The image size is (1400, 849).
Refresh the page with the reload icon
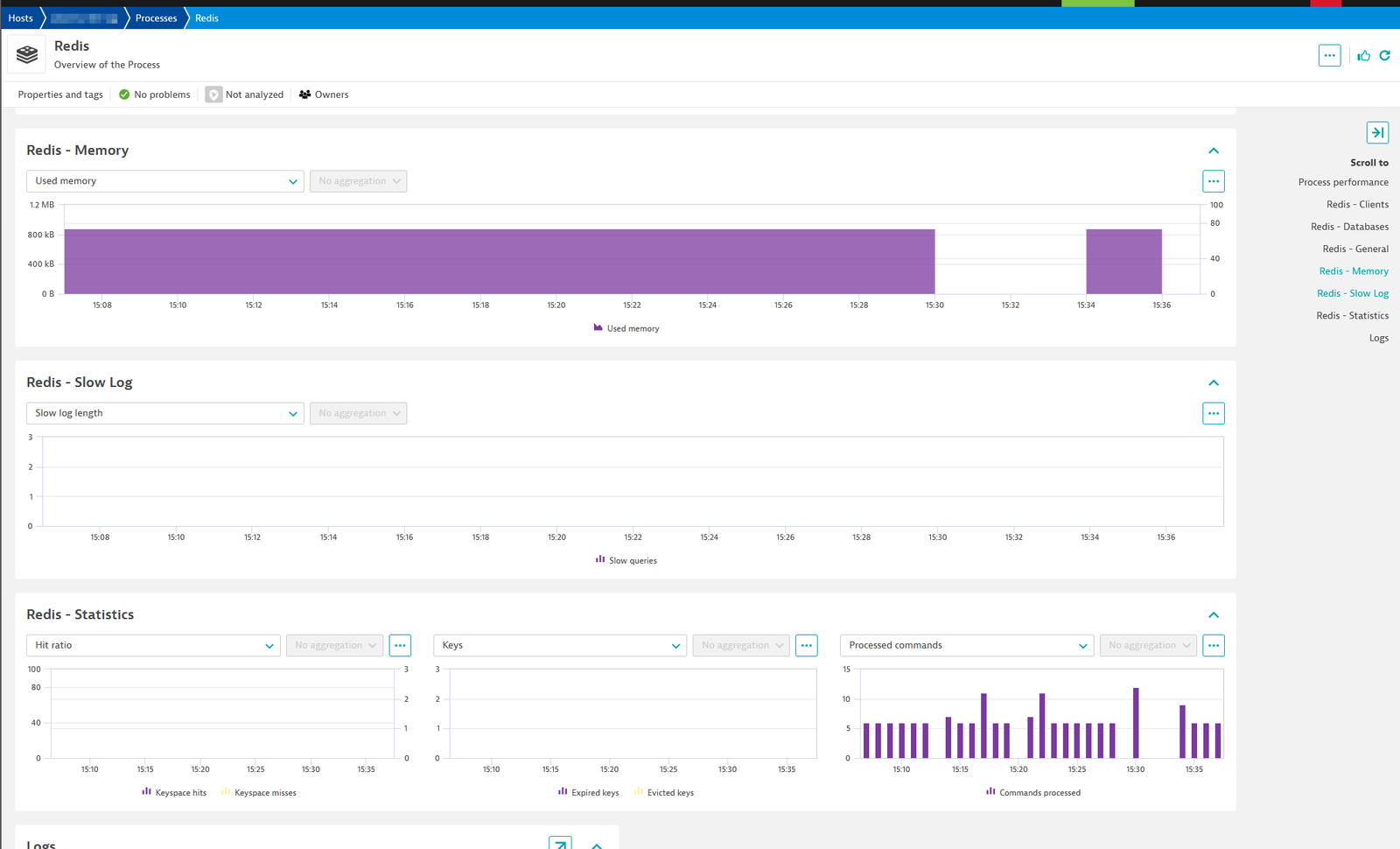(x=1384, y=55)
